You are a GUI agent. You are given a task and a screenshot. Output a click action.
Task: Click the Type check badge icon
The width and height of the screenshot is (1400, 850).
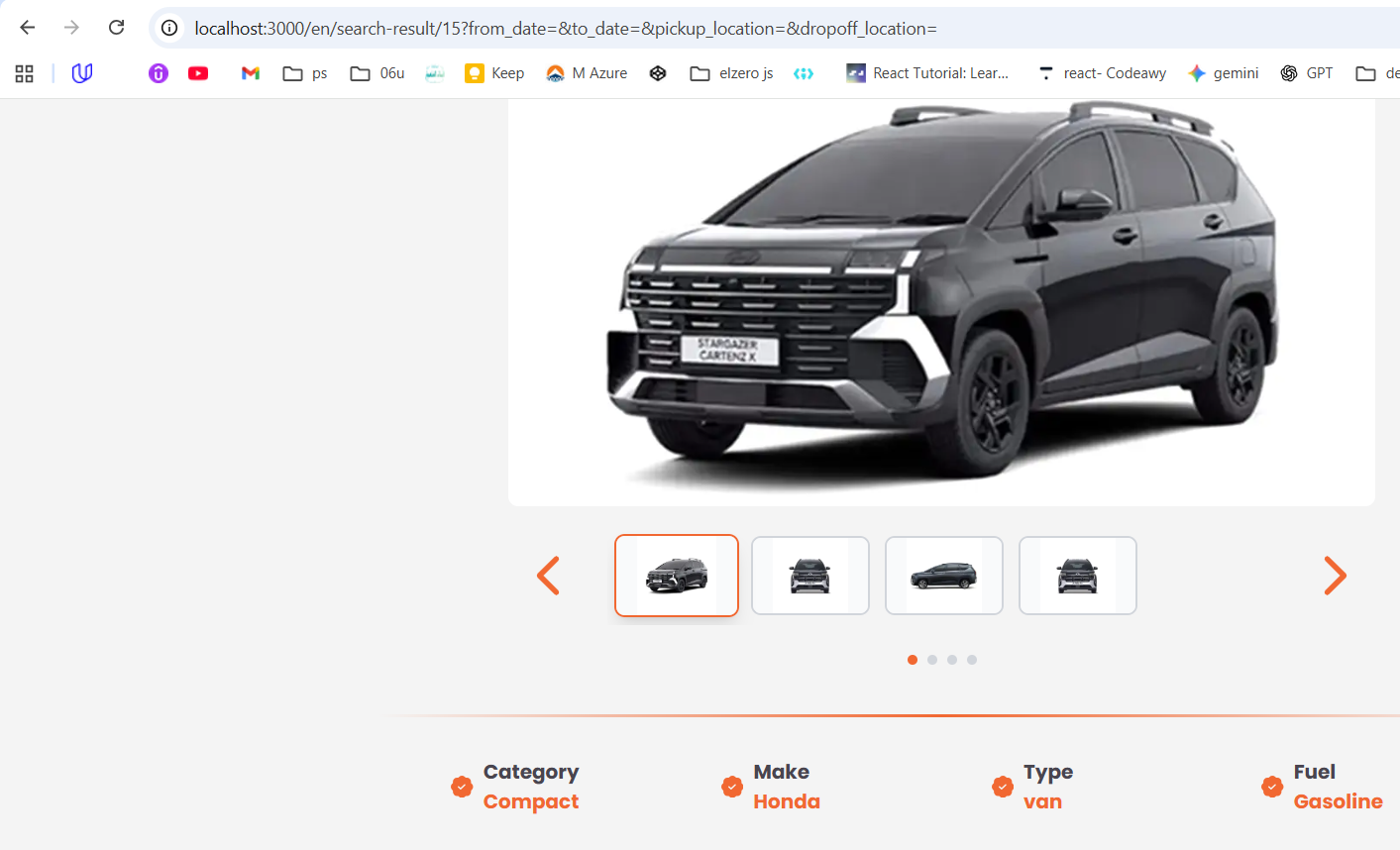[x=1003, y=787]
